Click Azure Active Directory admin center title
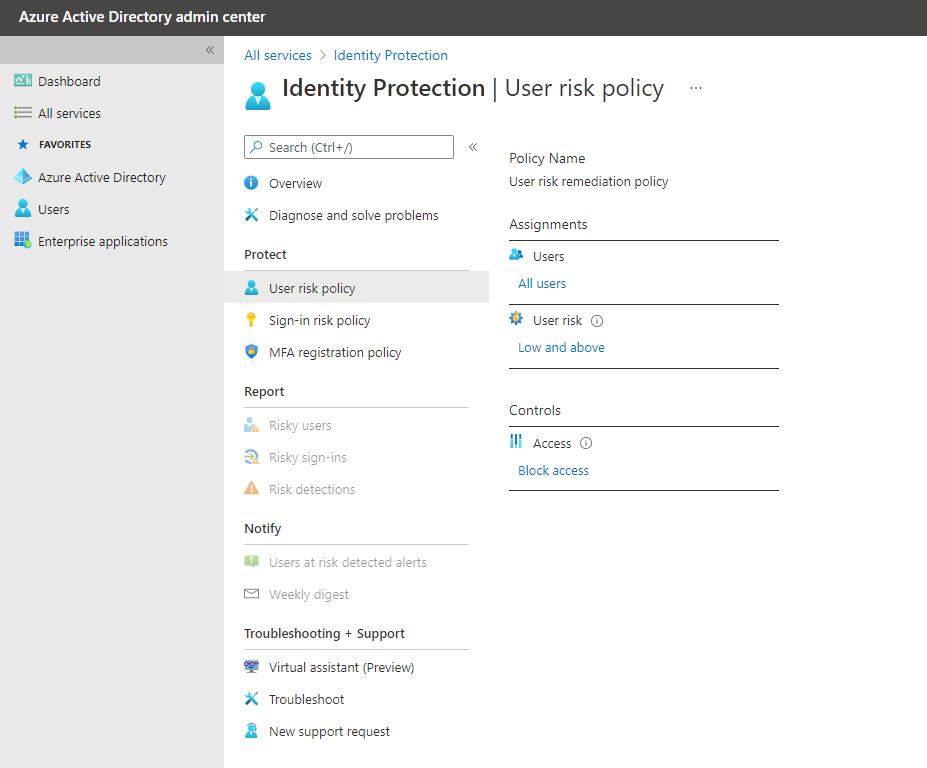Screen dimensions: 927x768 point(142,17)
